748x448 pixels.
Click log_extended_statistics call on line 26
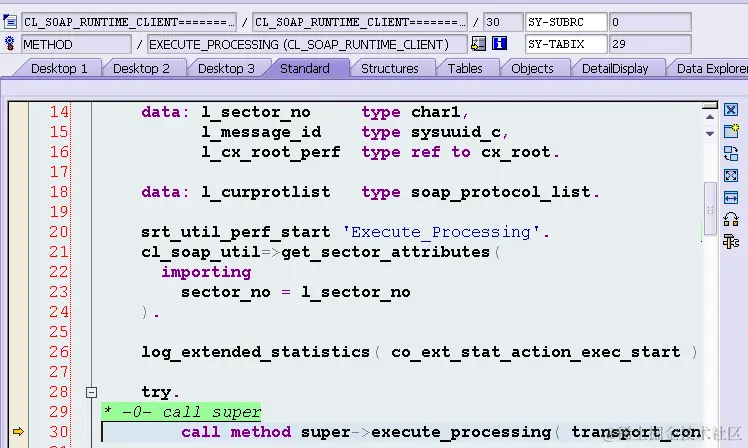coord(256,352)
